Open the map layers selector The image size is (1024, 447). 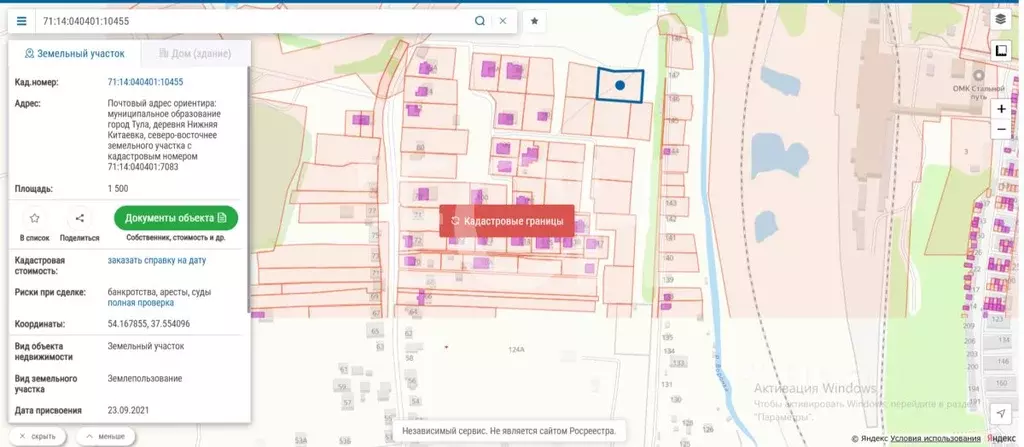(1000, 19)
